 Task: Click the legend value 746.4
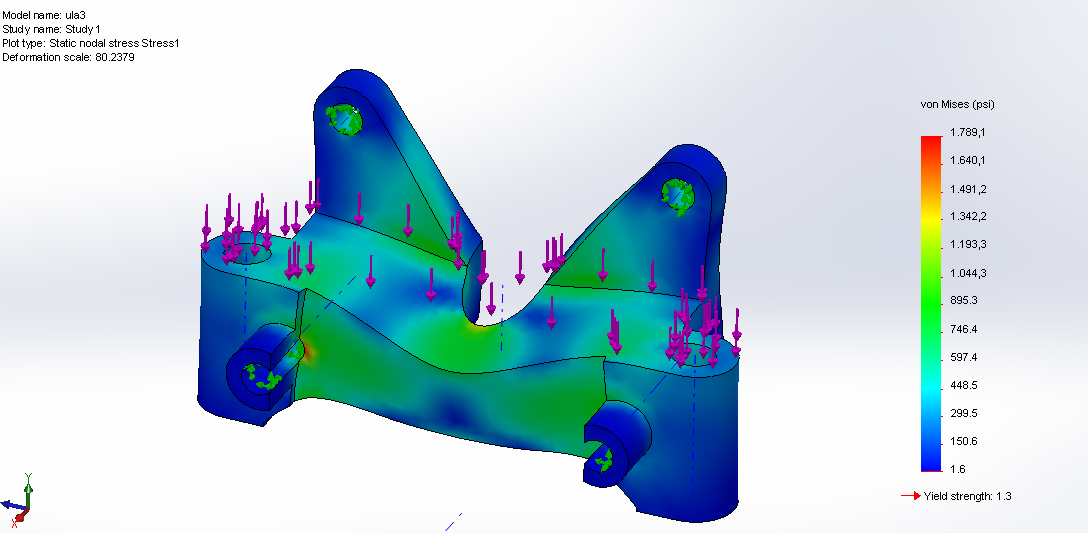(964, 329)
